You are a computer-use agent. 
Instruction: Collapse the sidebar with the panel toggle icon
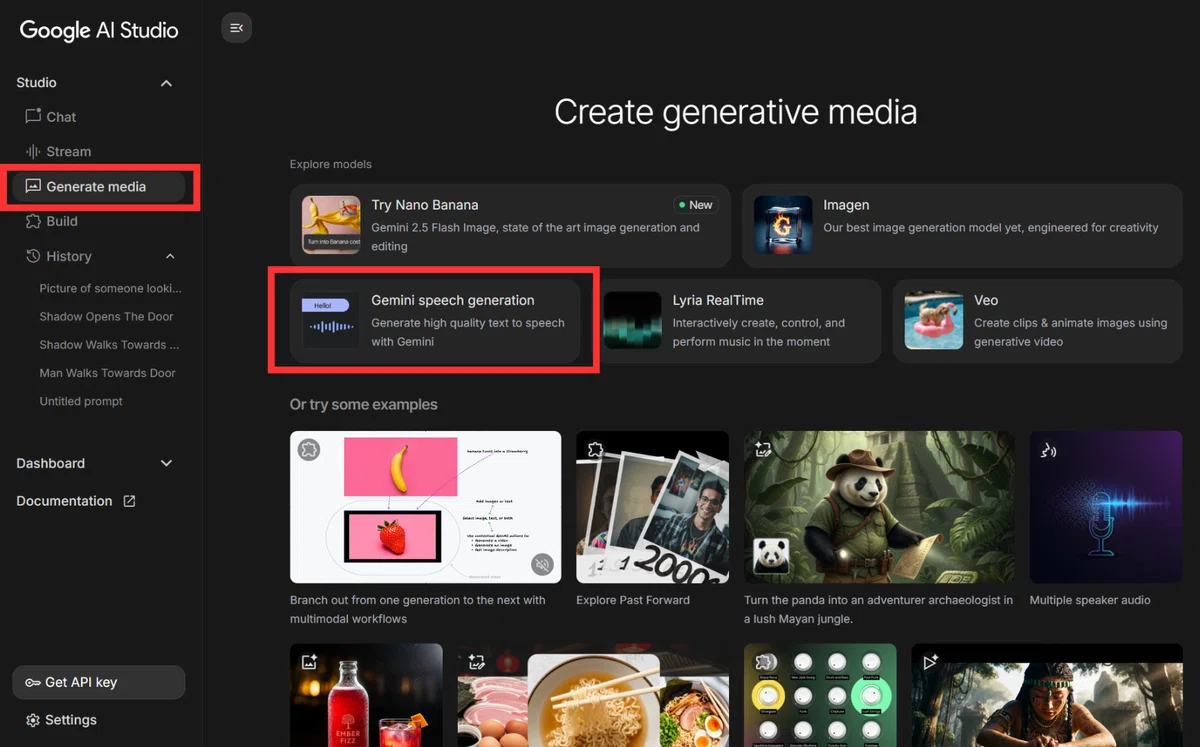[236, 28]
